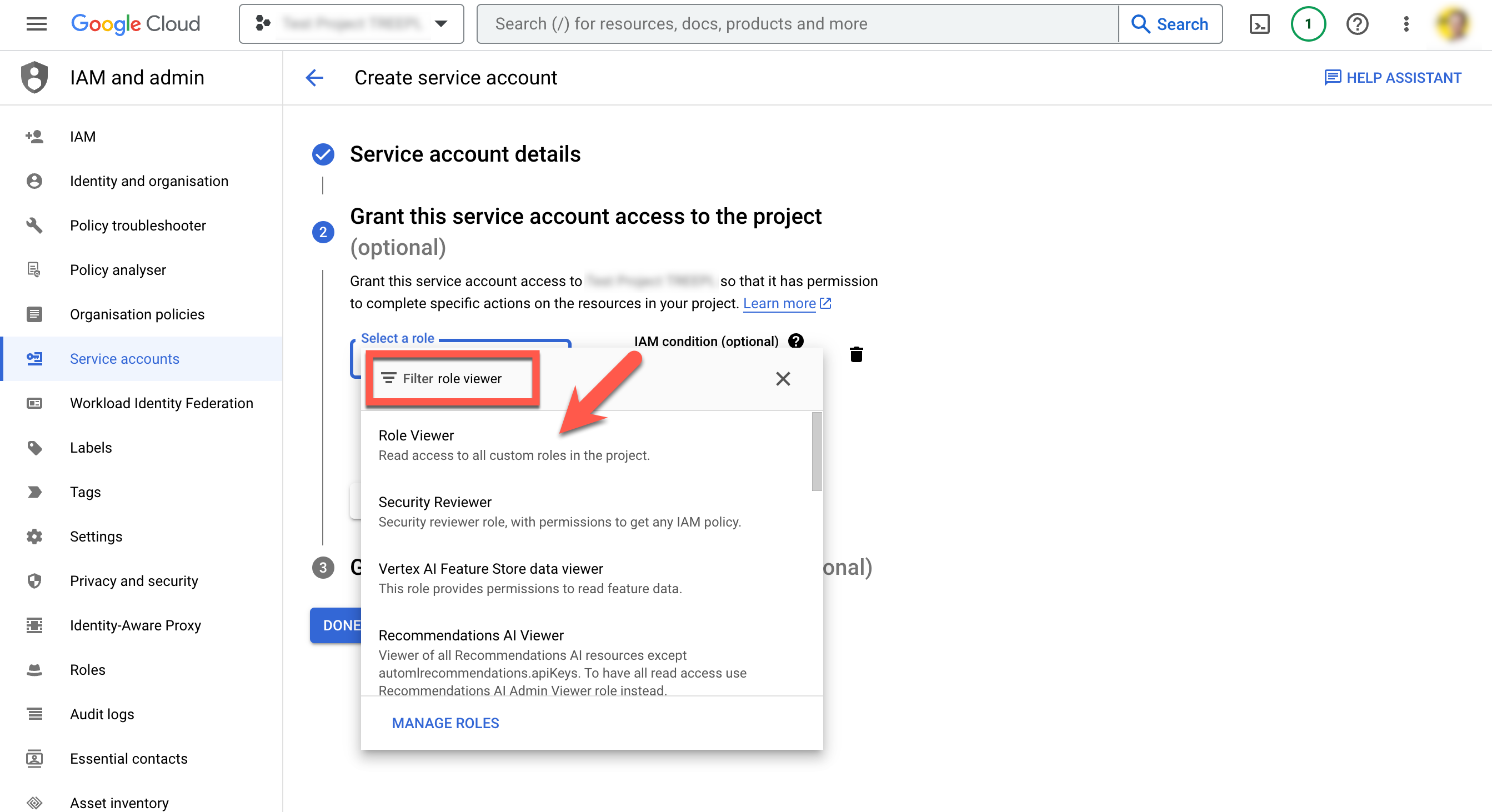The width and height of the screenshot is (1492, 812).
Task: Click the Roles hat icon
Action: [x=34, y=670]
